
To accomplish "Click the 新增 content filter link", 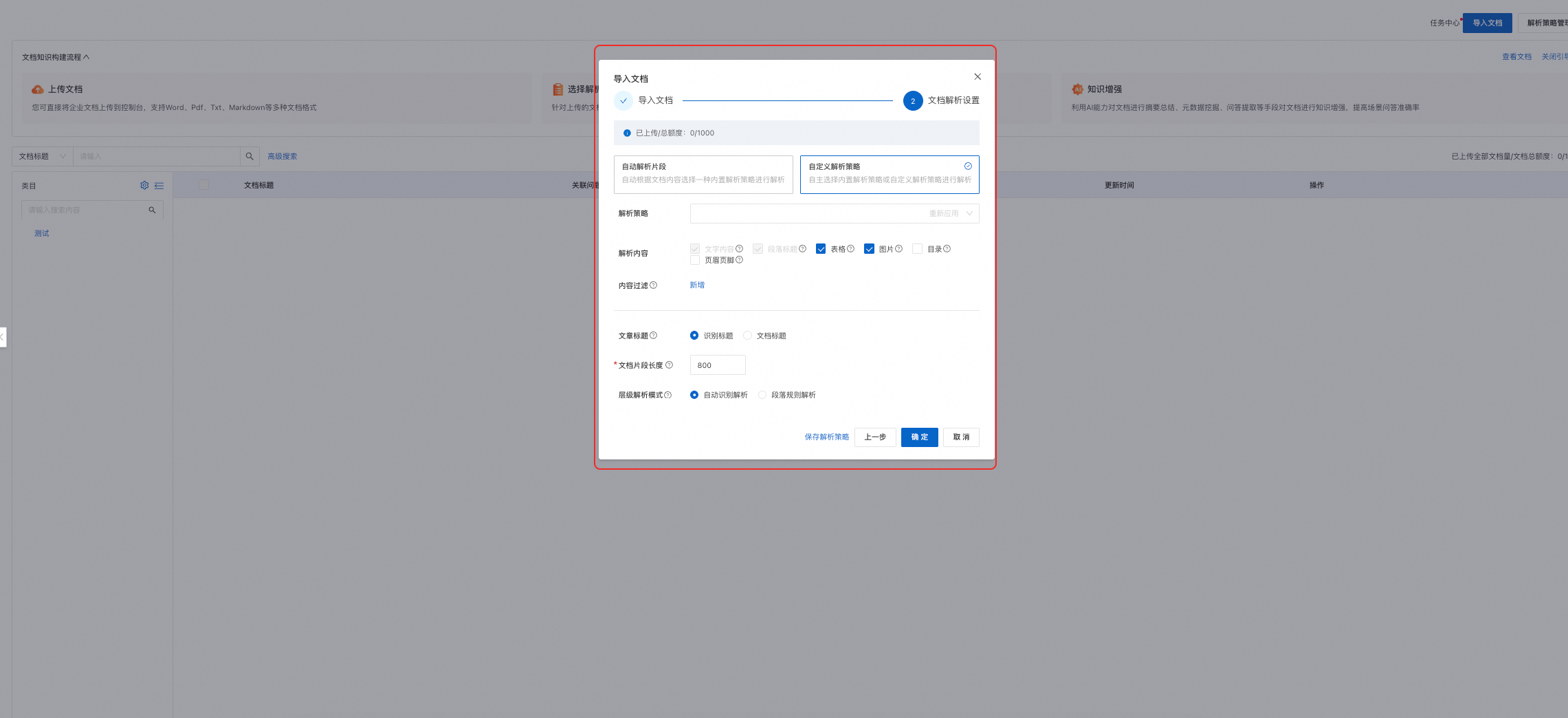I will click(x=697, y=285).
